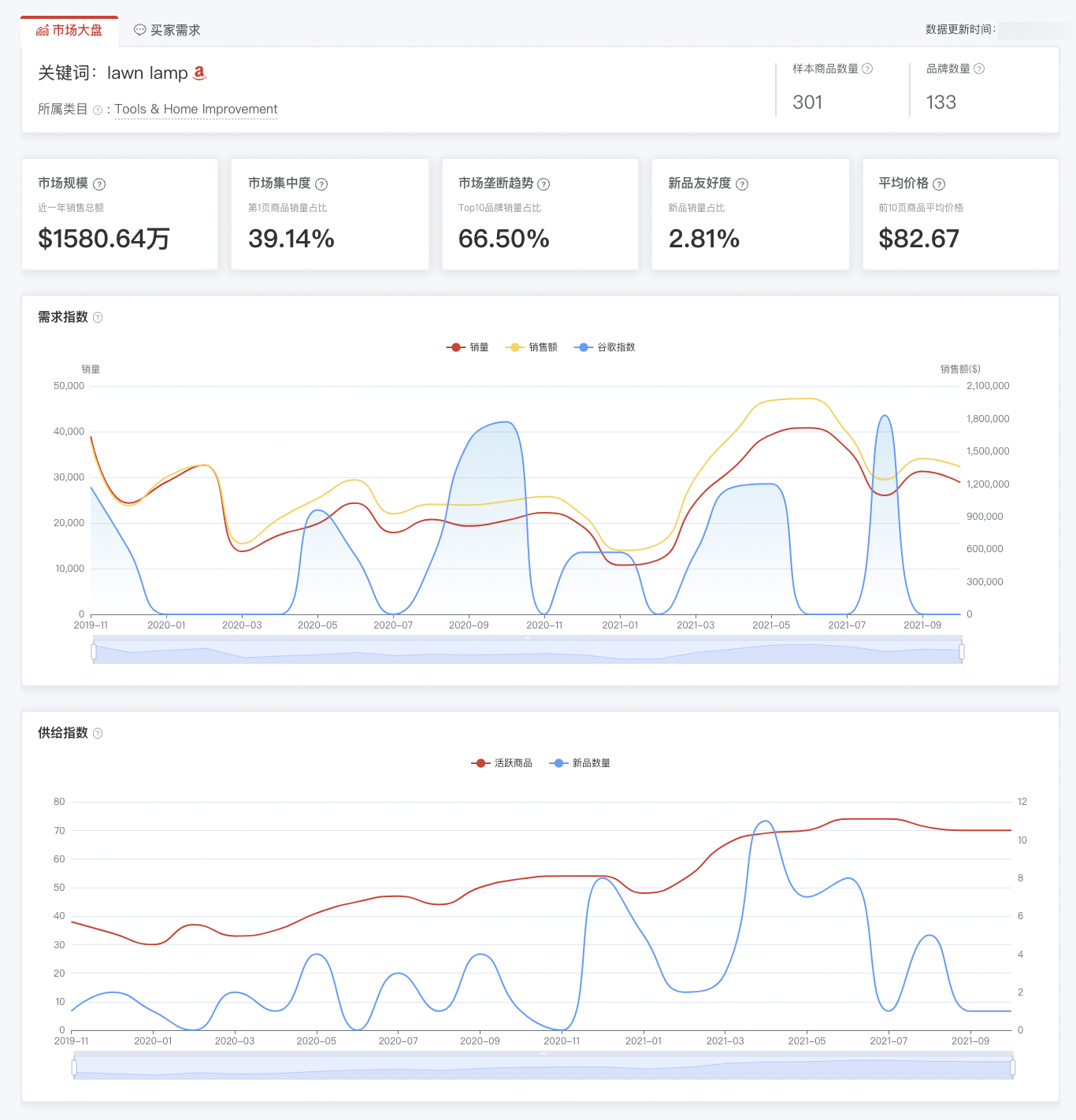The image size is (1076, 1120).
Task: Click help icon next to 供给指数 title
Action: point(98,733)
